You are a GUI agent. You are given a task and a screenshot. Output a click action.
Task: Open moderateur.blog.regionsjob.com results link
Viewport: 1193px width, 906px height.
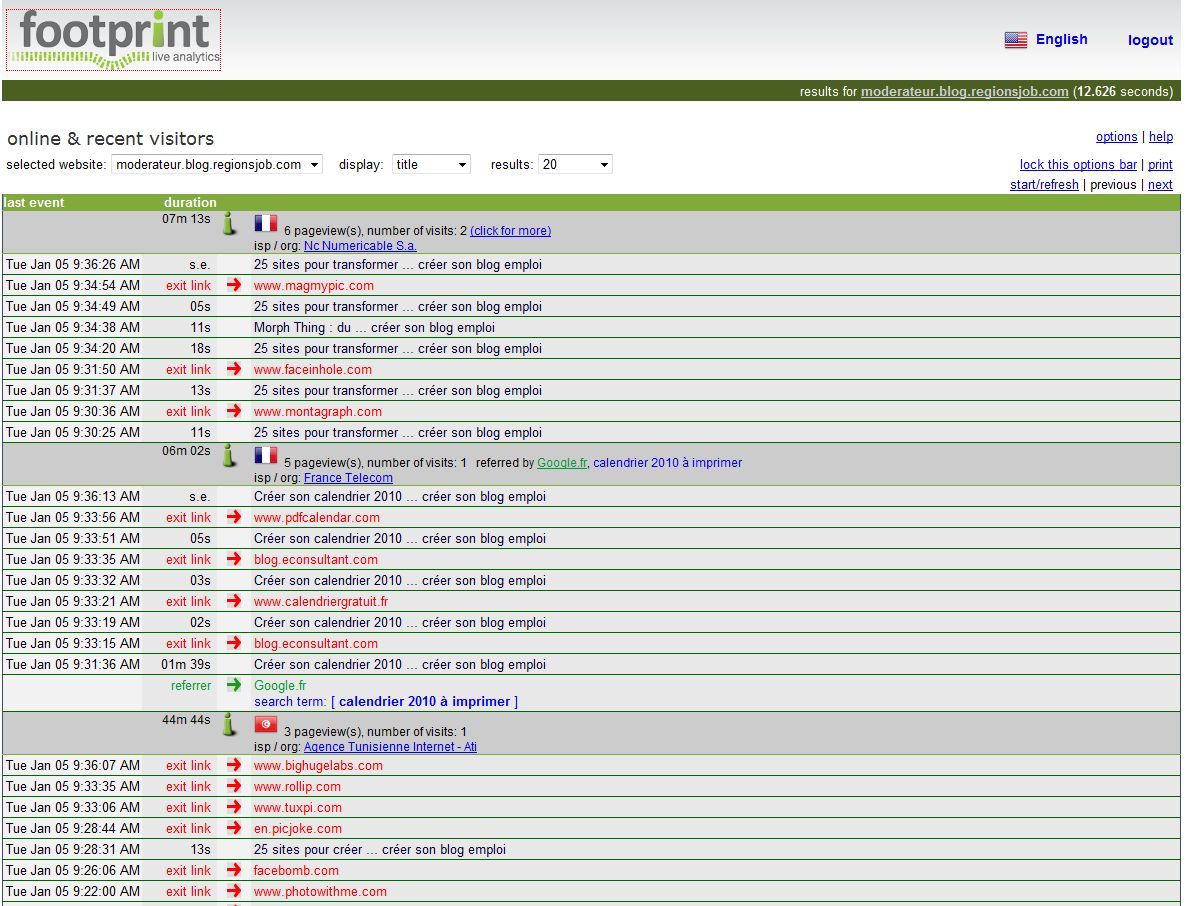964,91
